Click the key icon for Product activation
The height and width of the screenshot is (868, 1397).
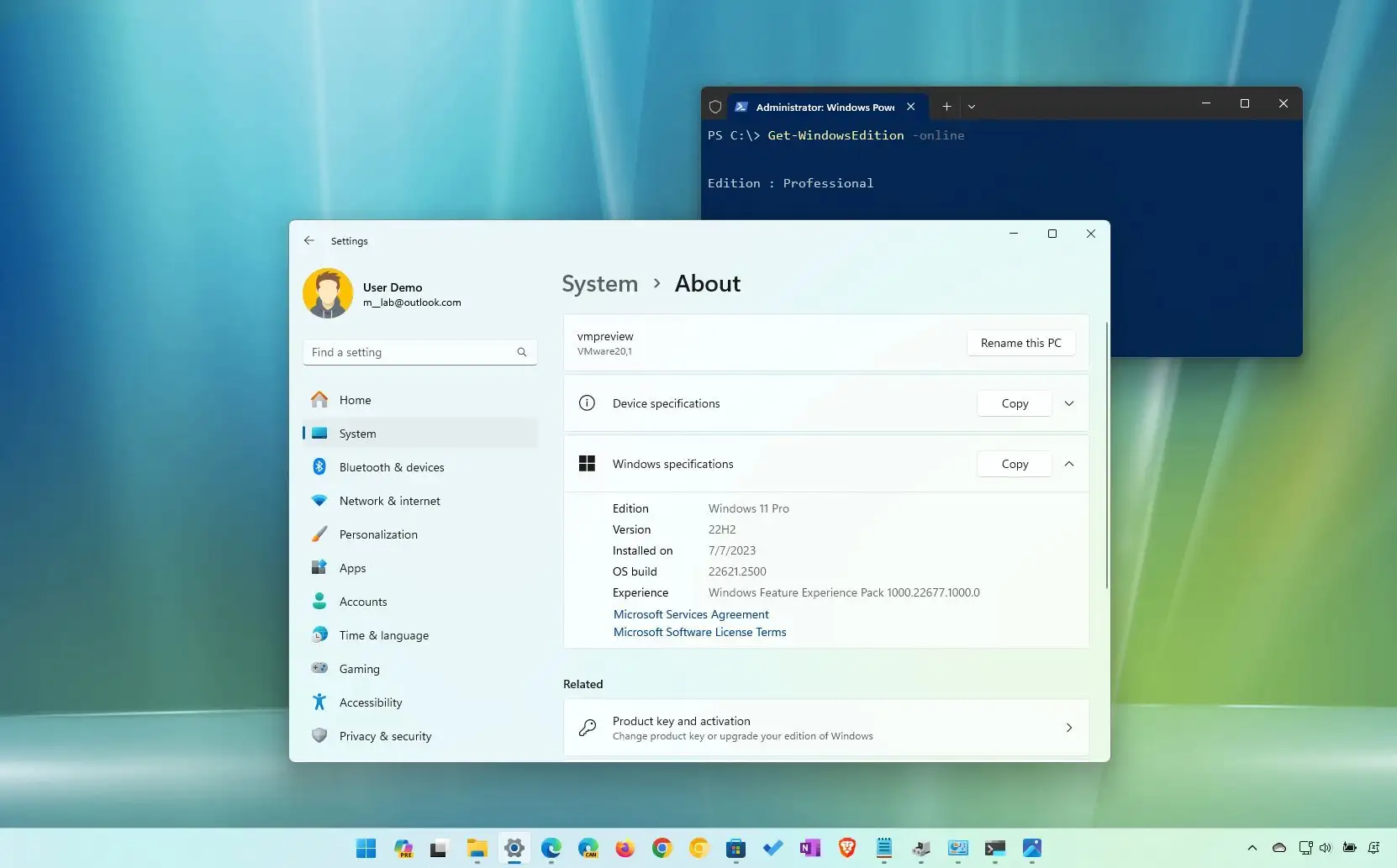[x=587, y=728]
